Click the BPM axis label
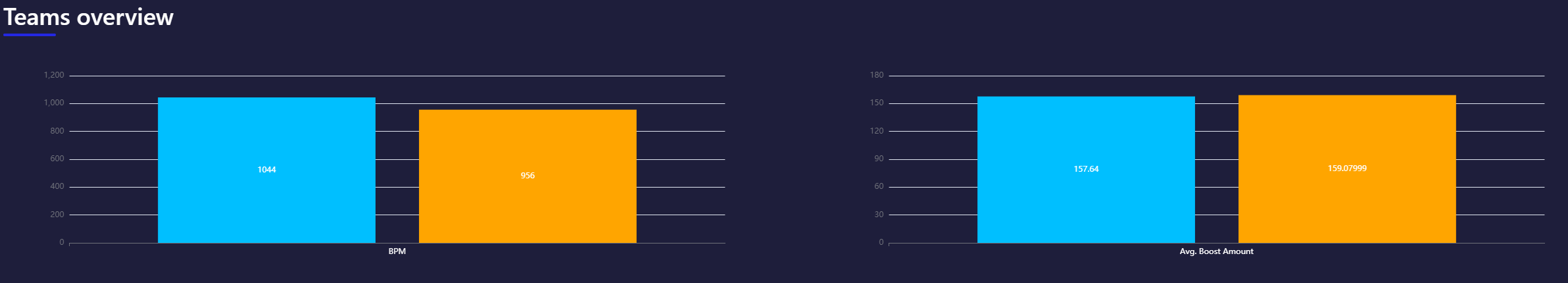 point(397,251)
